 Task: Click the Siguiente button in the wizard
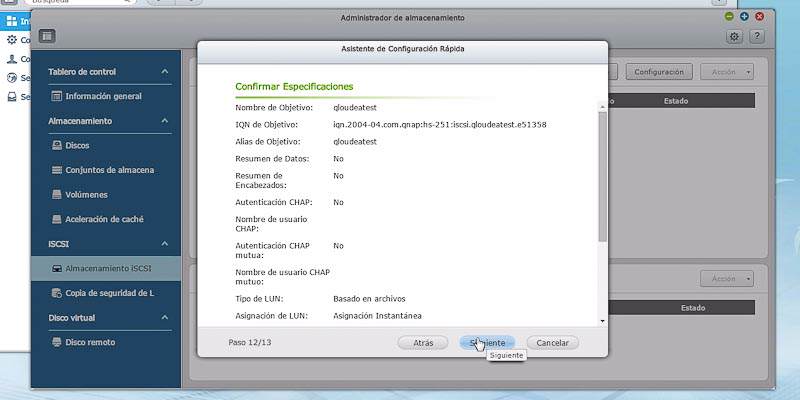pos(487,343)
